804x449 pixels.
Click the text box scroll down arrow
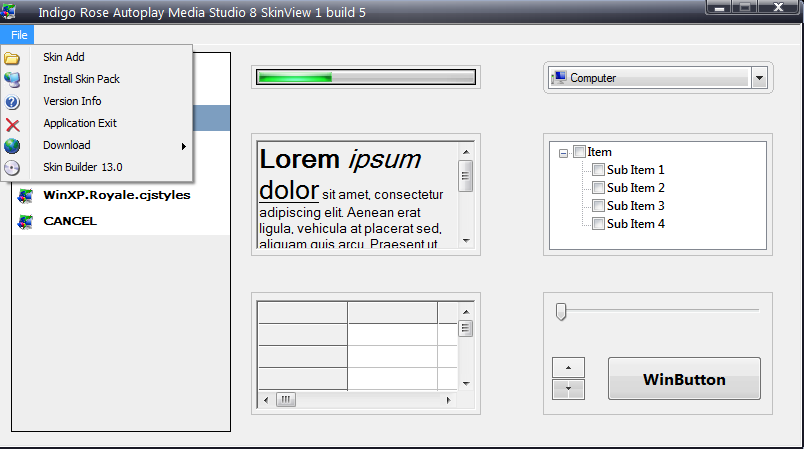[466, 241]
